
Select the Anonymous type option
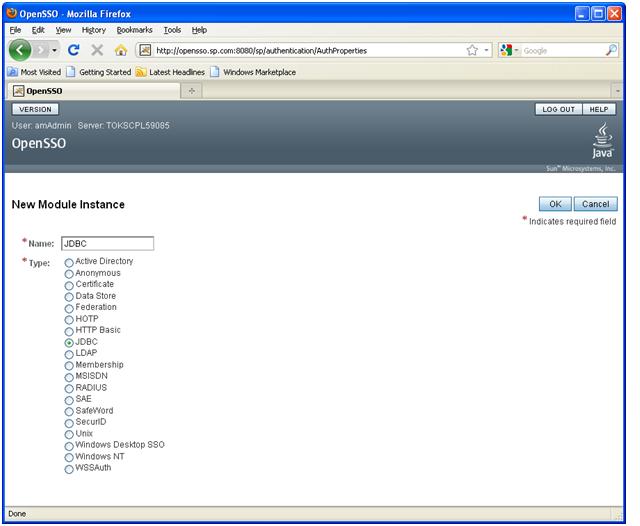pos(69,274)
